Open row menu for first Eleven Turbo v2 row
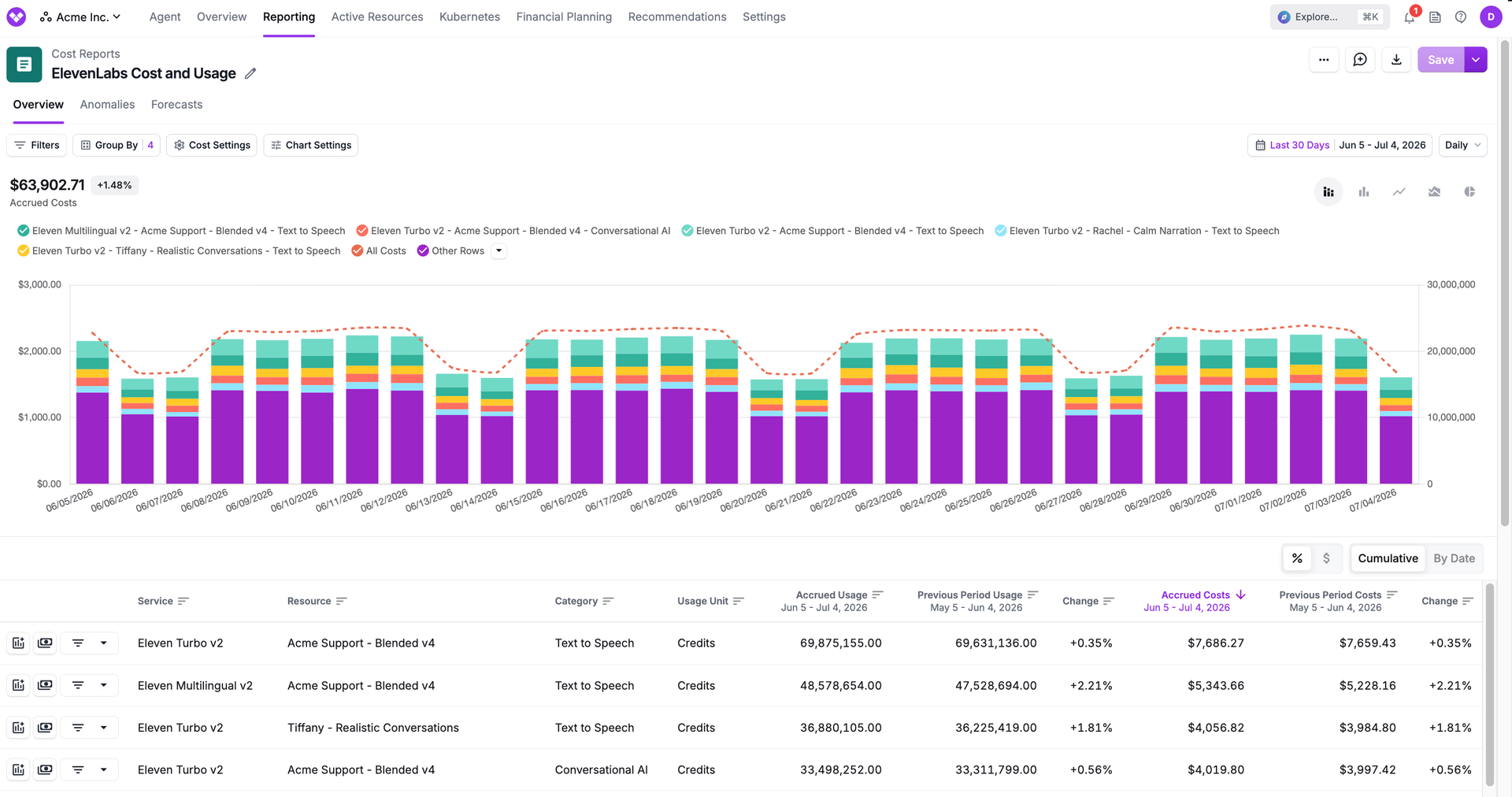Viewport: 1512px width, 797px height. click(x=103, y=643)
